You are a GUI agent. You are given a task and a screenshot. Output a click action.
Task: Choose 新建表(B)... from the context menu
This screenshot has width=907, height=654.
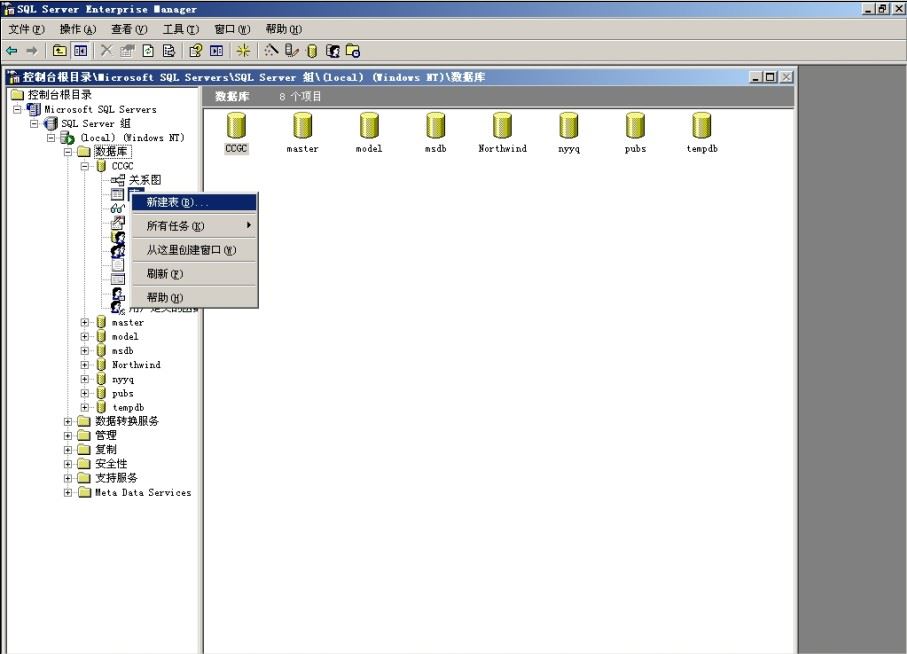[x=195, y=202]
